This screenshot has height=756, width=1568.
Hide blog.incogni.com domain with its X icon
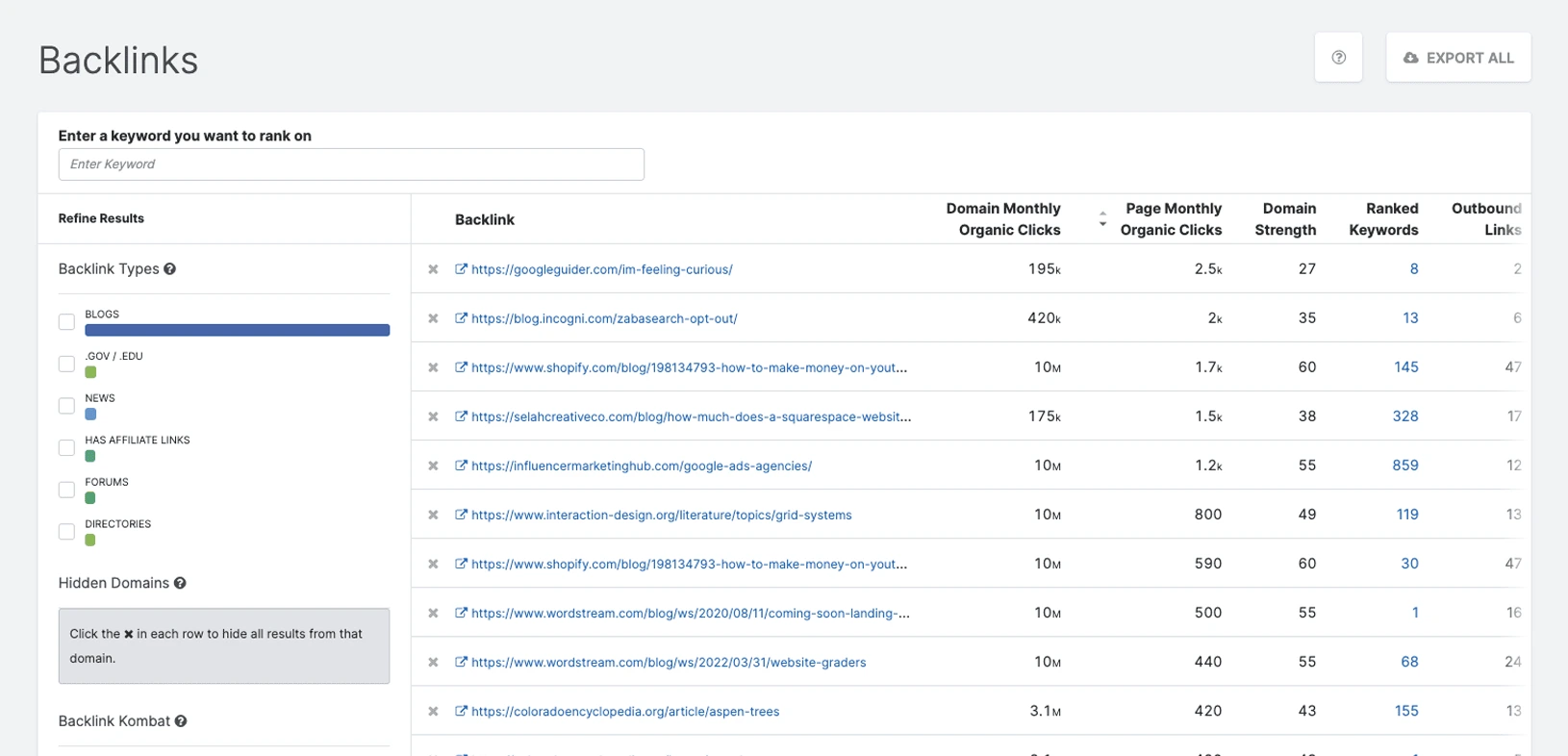pos(433,318)
